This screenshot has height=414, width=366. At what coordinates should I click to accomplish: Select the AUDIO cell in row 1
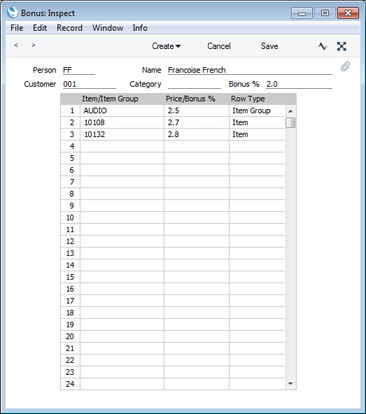point(122,111)
